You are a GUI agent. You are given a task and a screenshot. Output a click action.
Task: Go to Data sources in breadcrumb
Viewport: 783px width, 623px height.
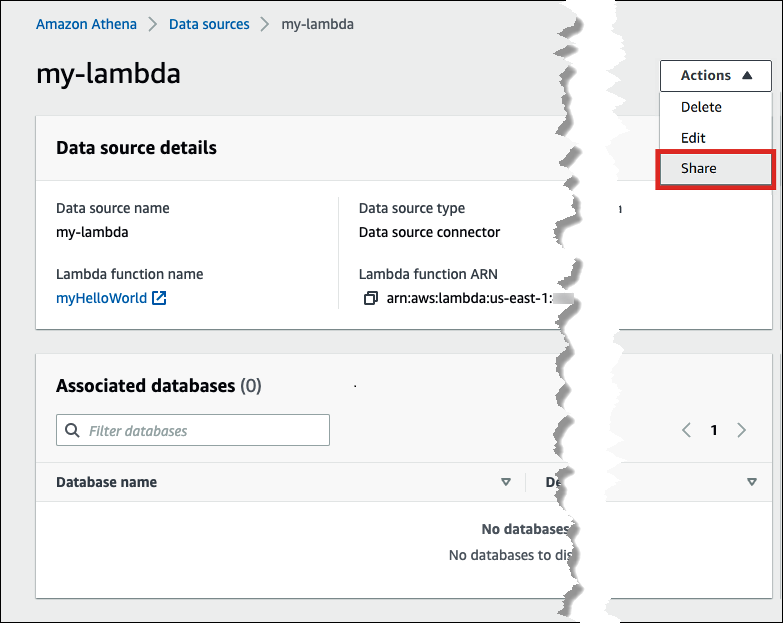(209, 24)
